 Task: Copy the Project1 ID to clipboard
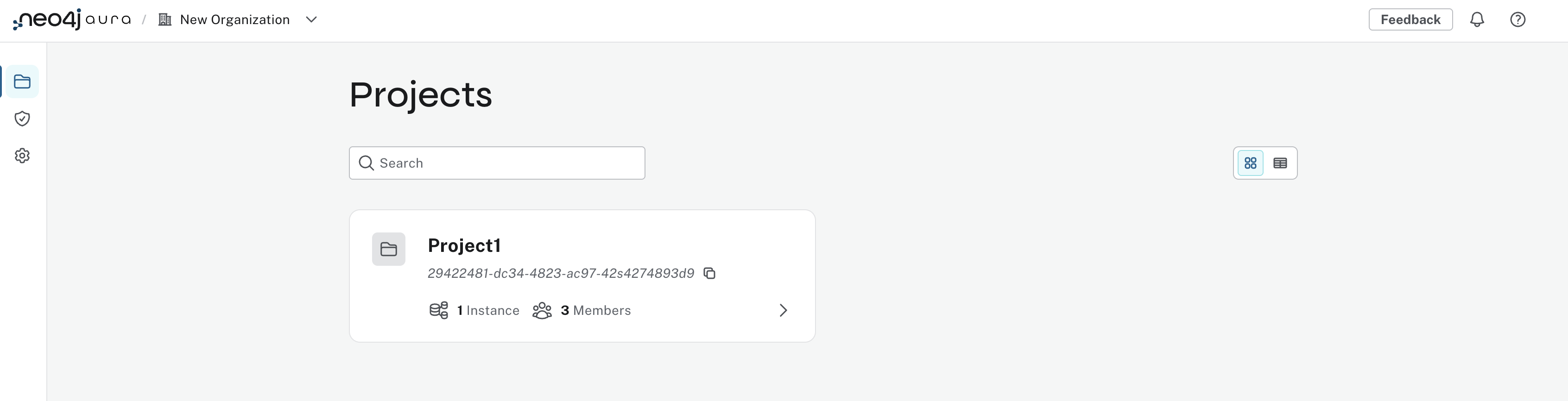[x=709, y=273]
